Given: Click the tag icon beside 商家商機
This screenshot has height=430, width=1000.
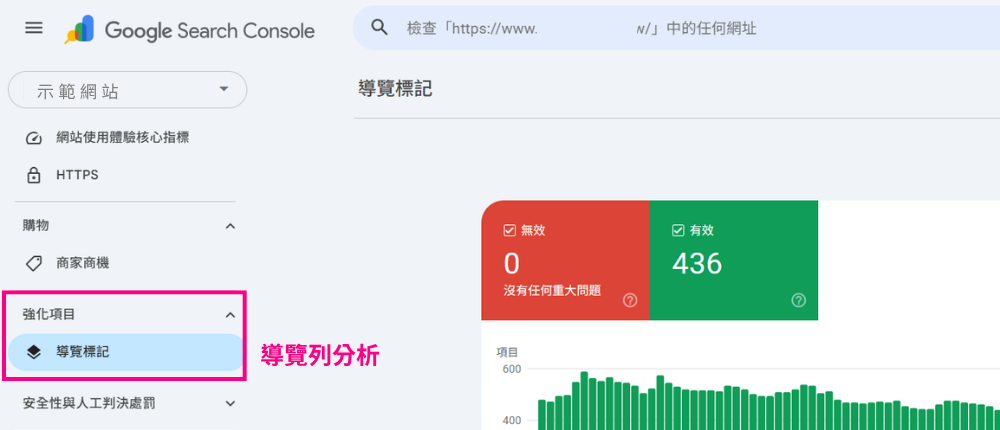Looking at the screenshot, I should click(34, 263).
